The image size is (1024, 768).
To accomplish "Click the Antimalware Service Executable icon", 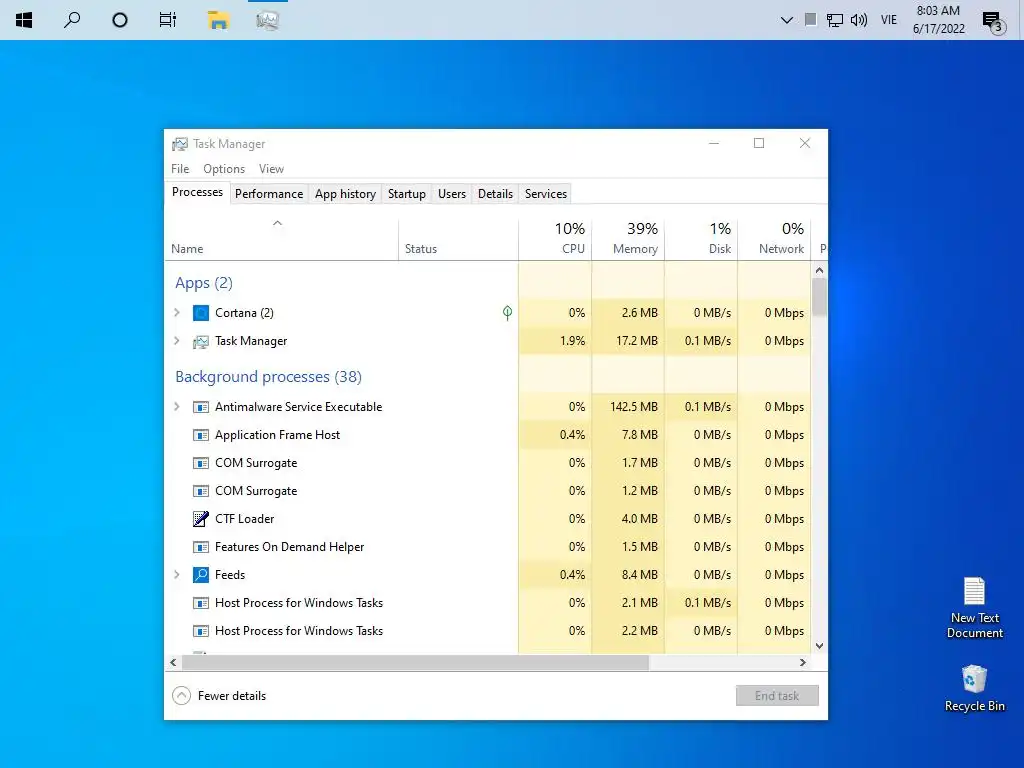I will [200, 407].
